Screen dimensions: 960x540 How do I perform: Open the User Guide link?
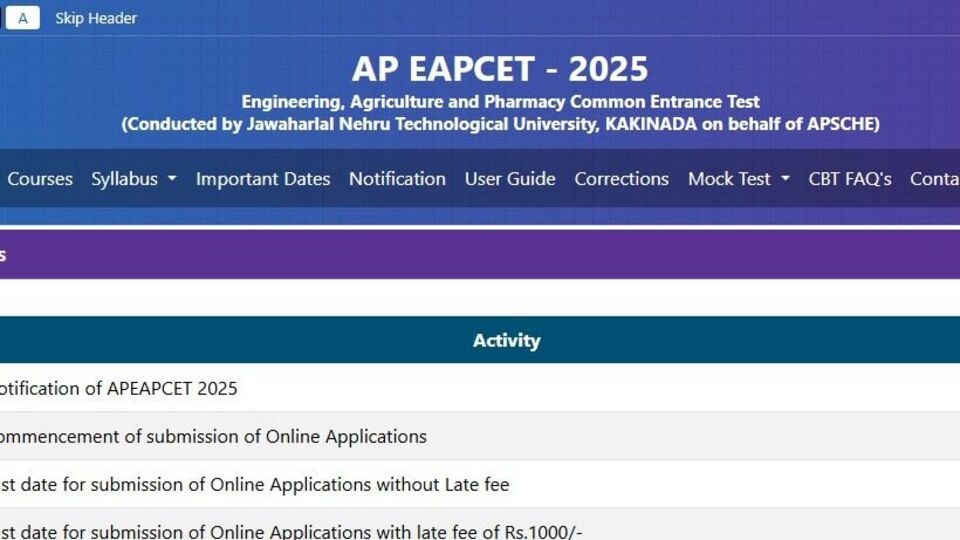click(x=510, y=179)
